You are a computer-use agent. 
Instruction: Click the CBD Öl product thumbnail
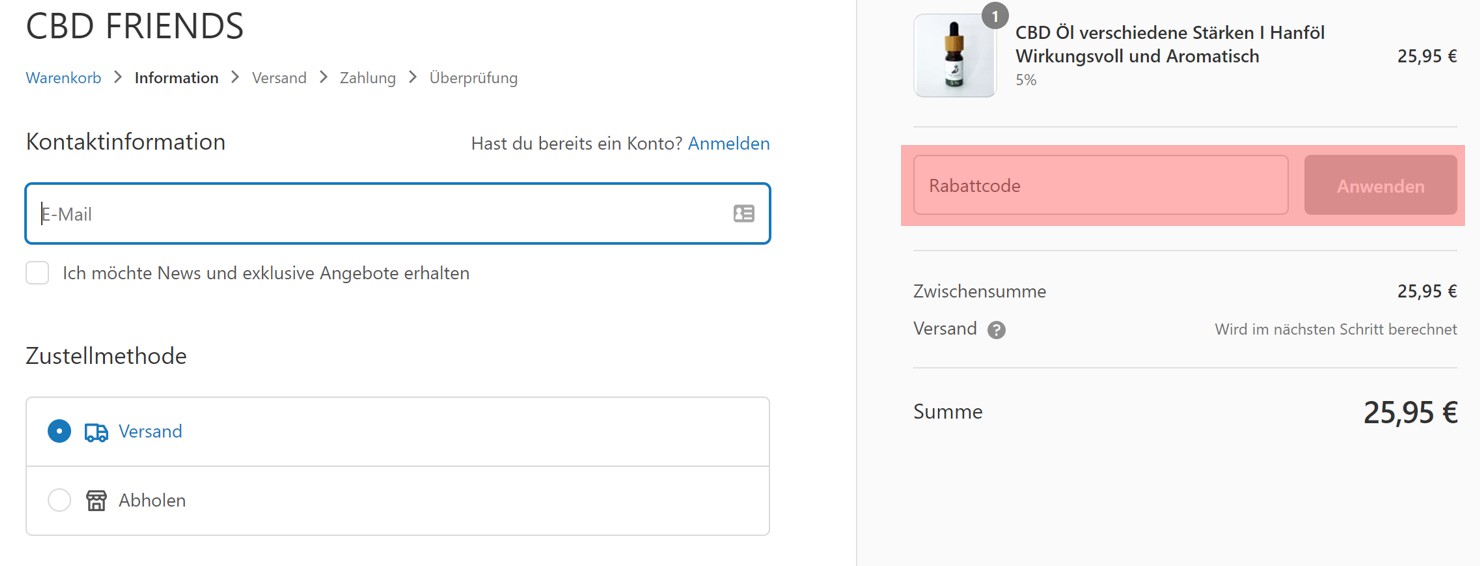point(954,56)
